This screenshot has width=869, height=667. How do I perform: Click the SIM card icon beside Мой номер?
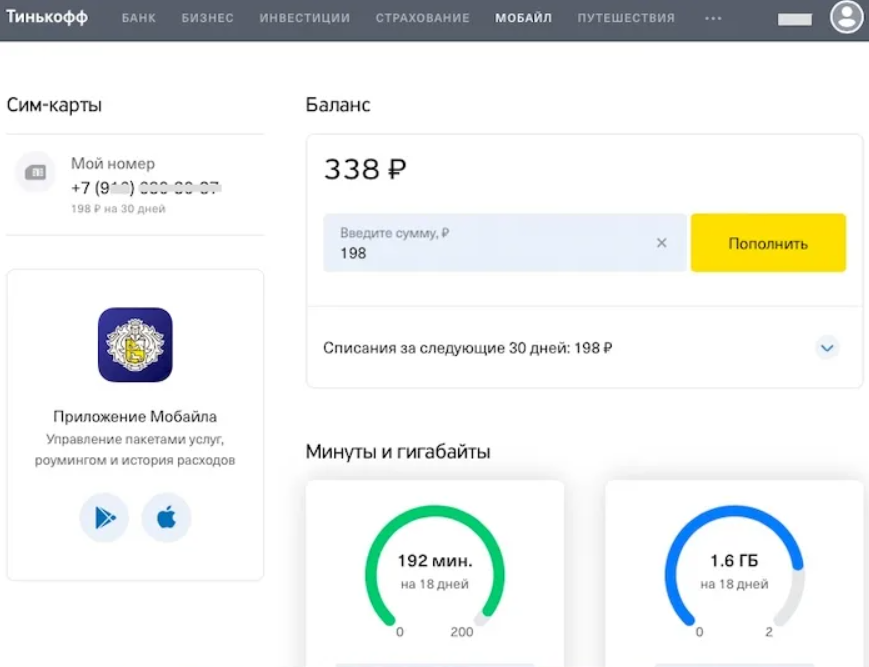point(35,172)
